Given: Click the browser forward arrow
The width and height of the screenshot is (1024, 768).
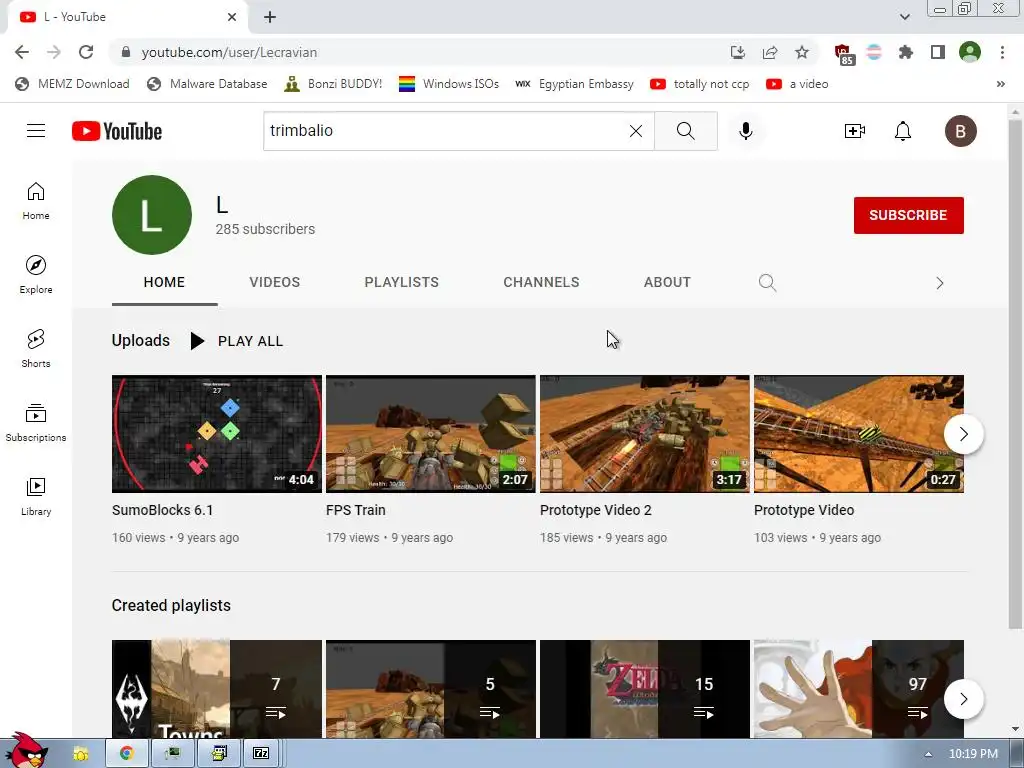Looking at the screenshot, I should (54, 52).
